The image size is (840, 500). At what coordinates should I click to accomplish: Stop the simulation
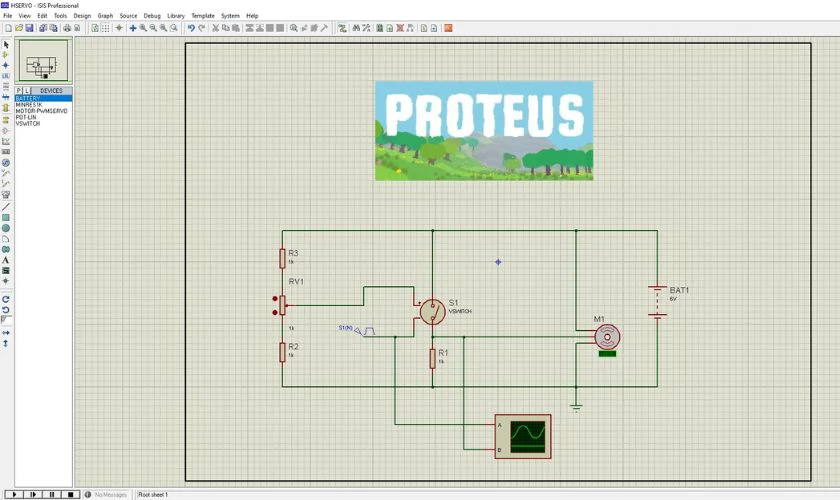click(71, 494)
